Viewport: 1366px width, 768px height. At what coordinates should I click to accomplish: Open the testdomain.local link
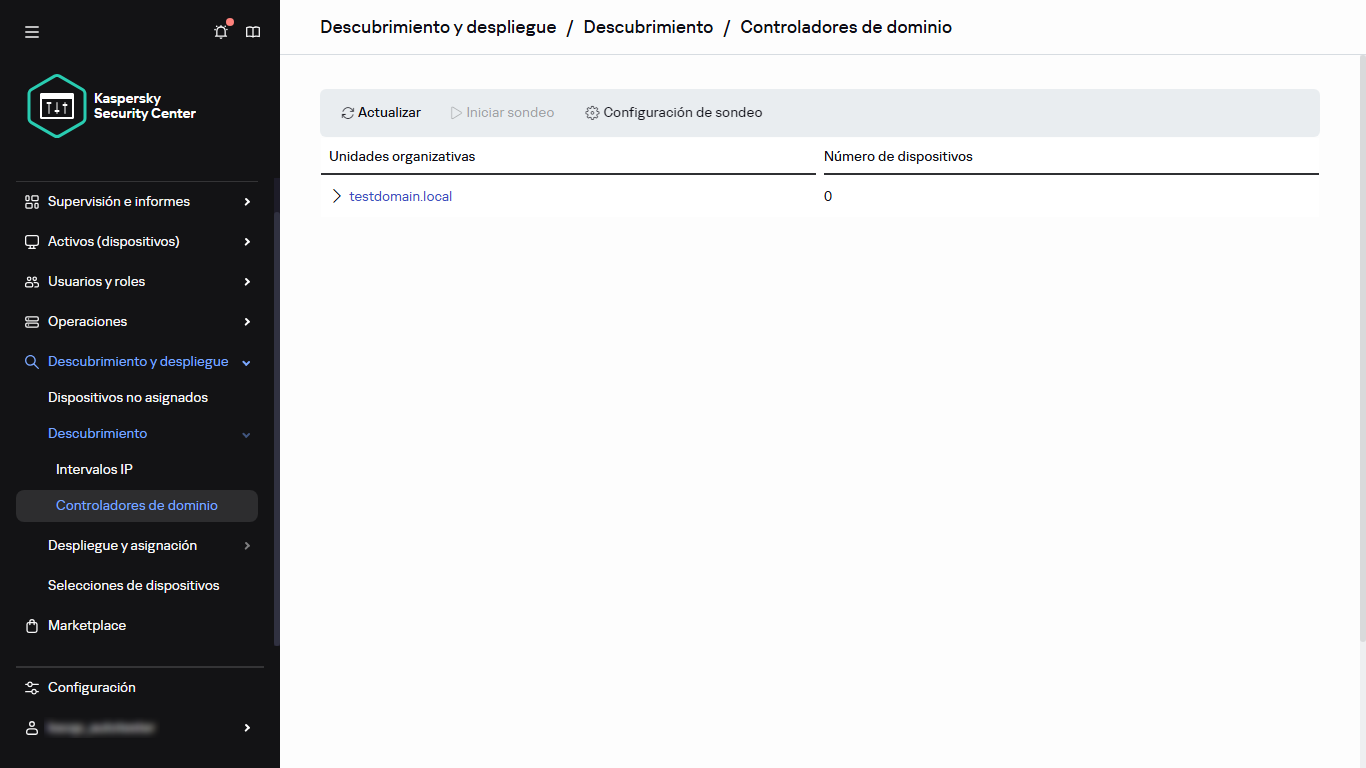(x=401, y=197)
